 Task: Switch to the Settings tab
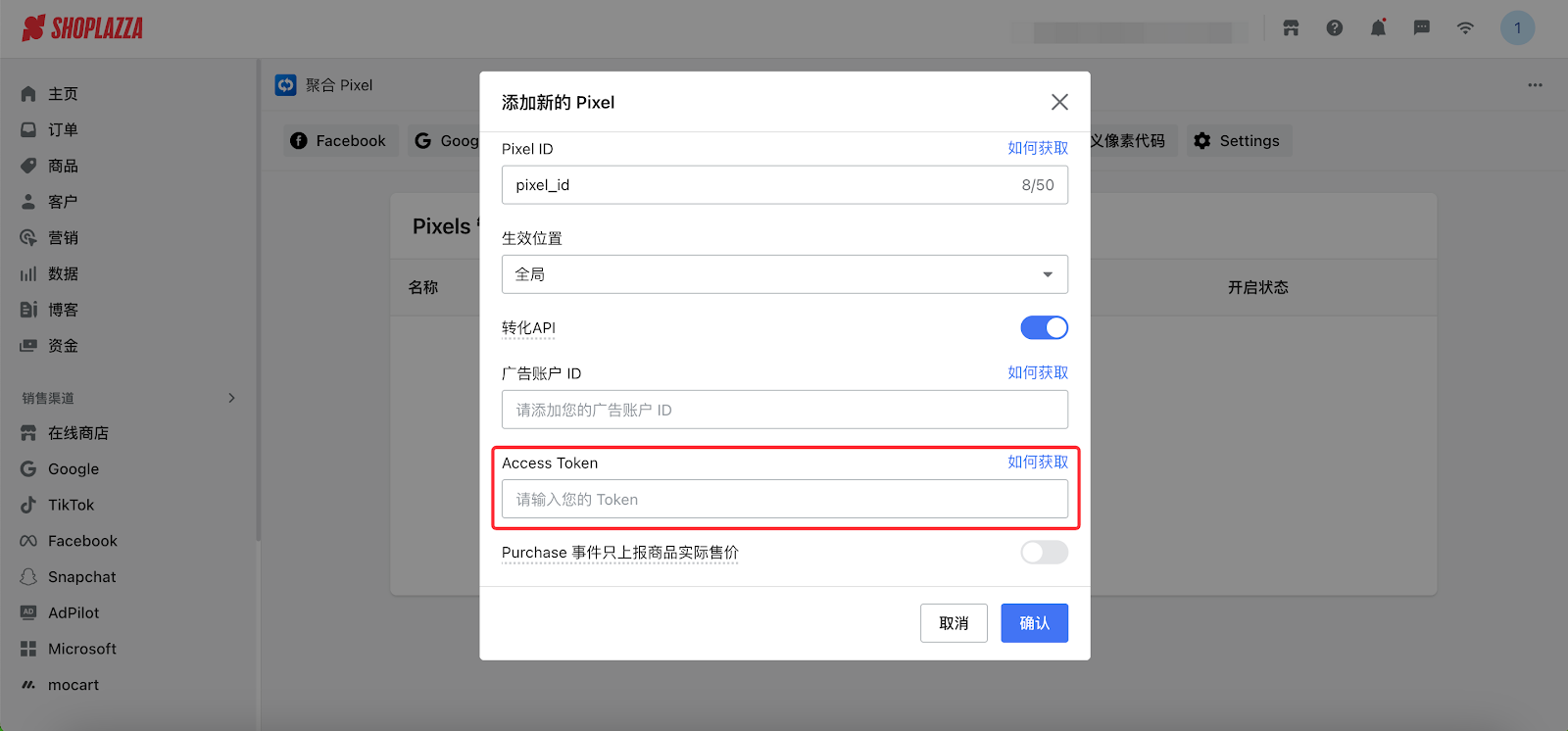1238,141
